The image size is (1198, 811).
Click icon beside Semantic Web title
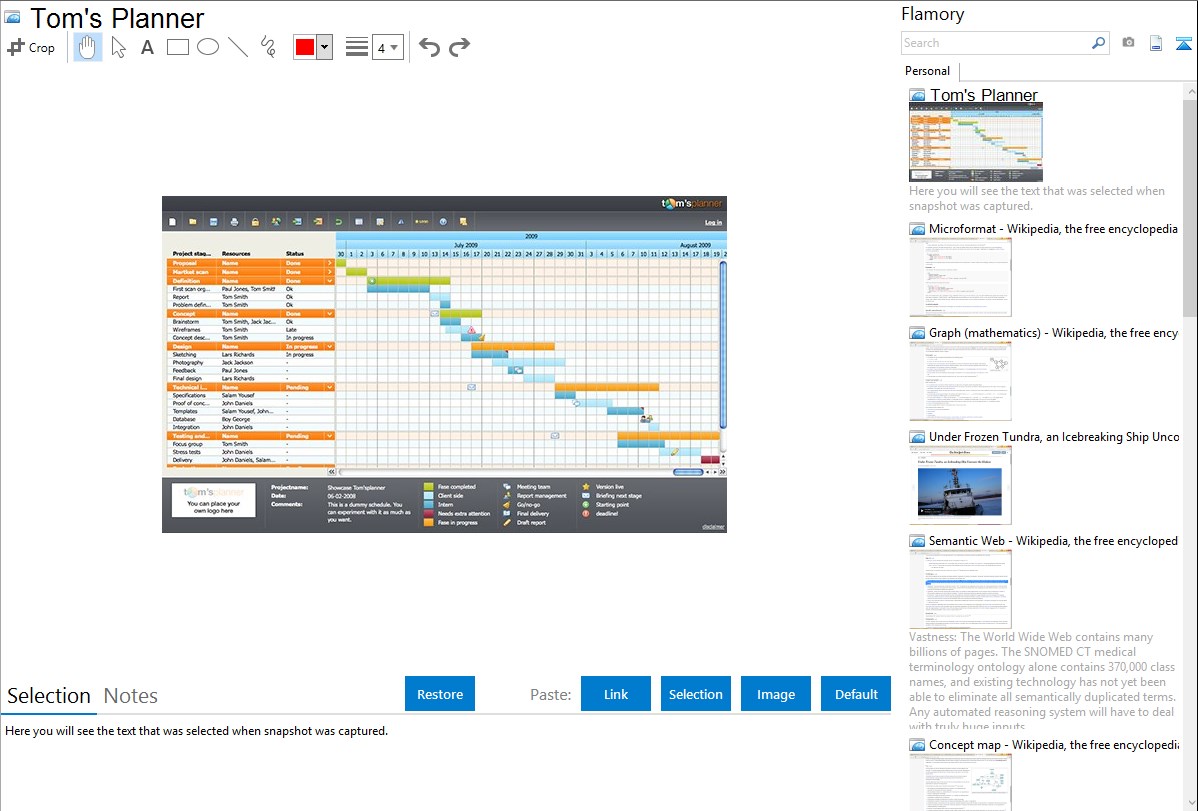[917, 541]
